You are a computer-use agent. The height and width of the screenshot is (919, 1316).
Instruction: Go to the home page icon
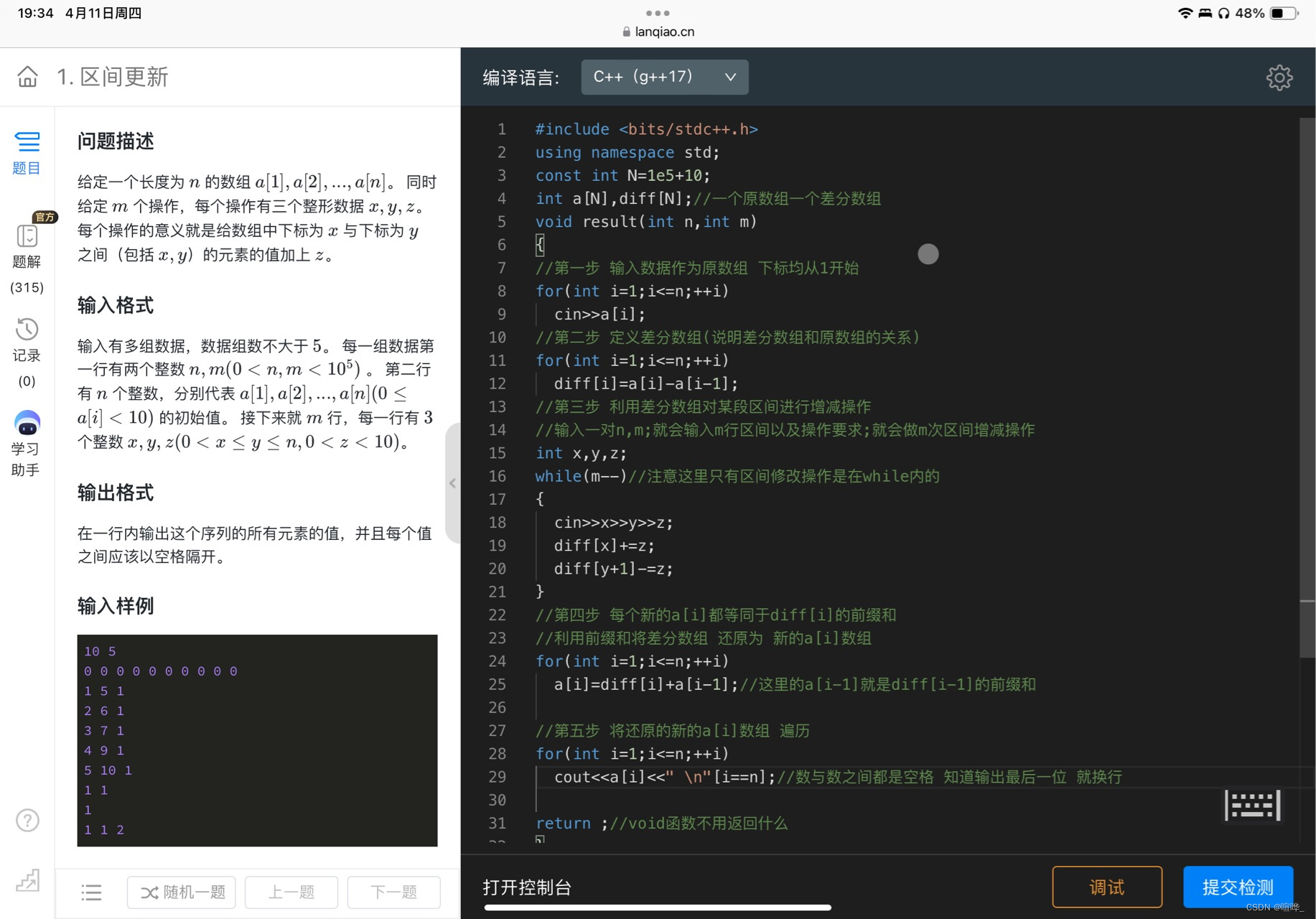tap(27, 77)
